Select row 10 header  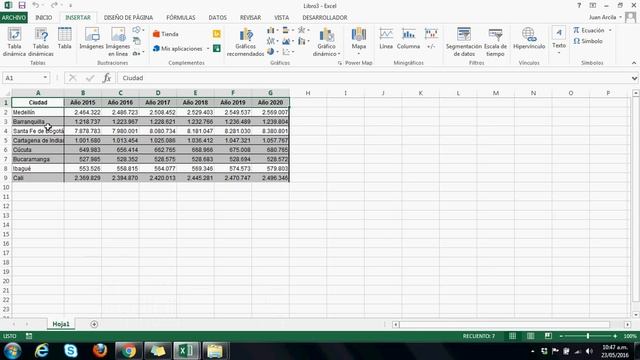(x=6, y=187)
